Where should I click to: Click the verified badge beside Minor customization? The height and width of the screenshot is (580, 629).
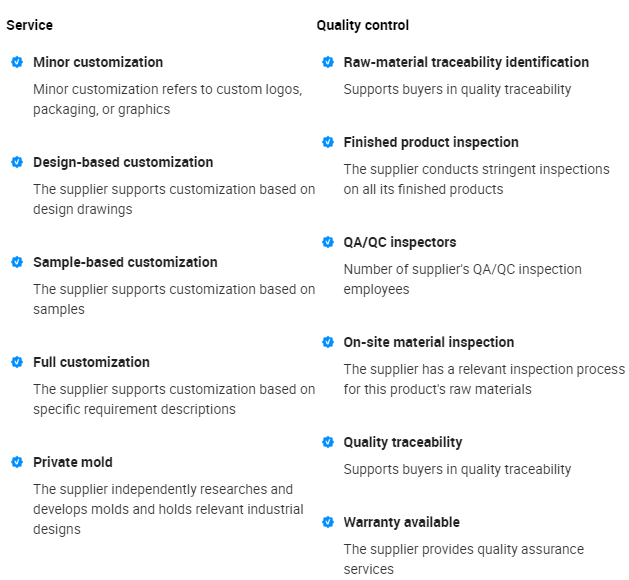(17, 62)
